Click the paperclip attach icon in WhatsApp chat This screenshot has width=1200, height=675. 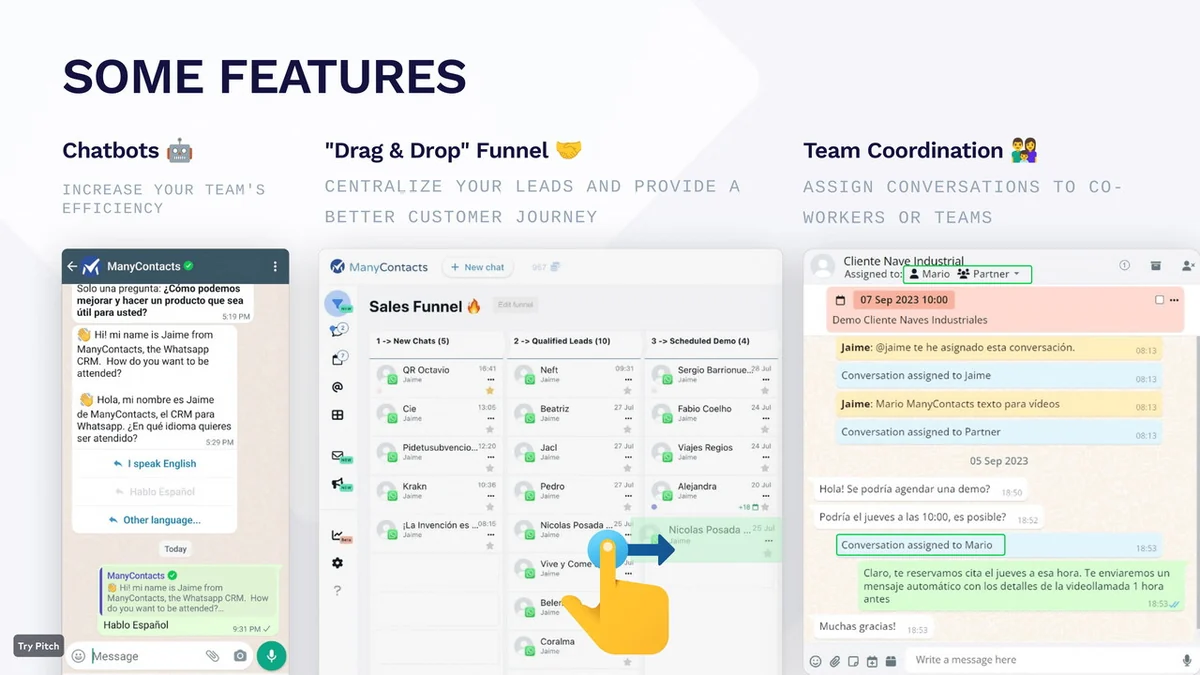(x=212, y=656)
